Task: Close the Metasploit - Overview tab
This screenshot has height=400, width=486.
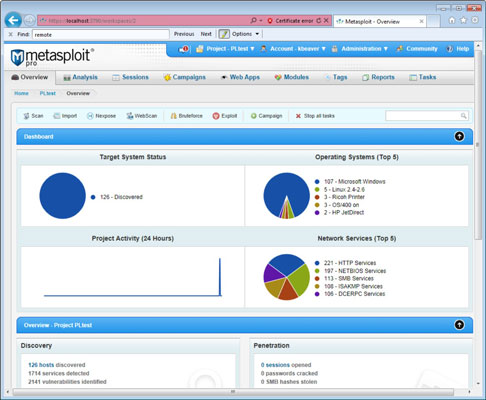Action: tap(421, 21)
